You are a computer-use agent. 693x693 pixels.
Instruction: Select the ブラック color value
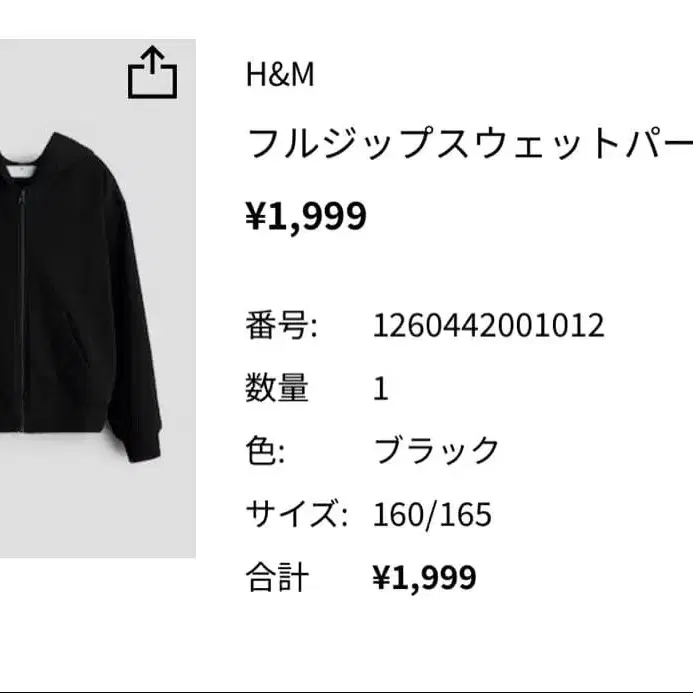[436, 451]
